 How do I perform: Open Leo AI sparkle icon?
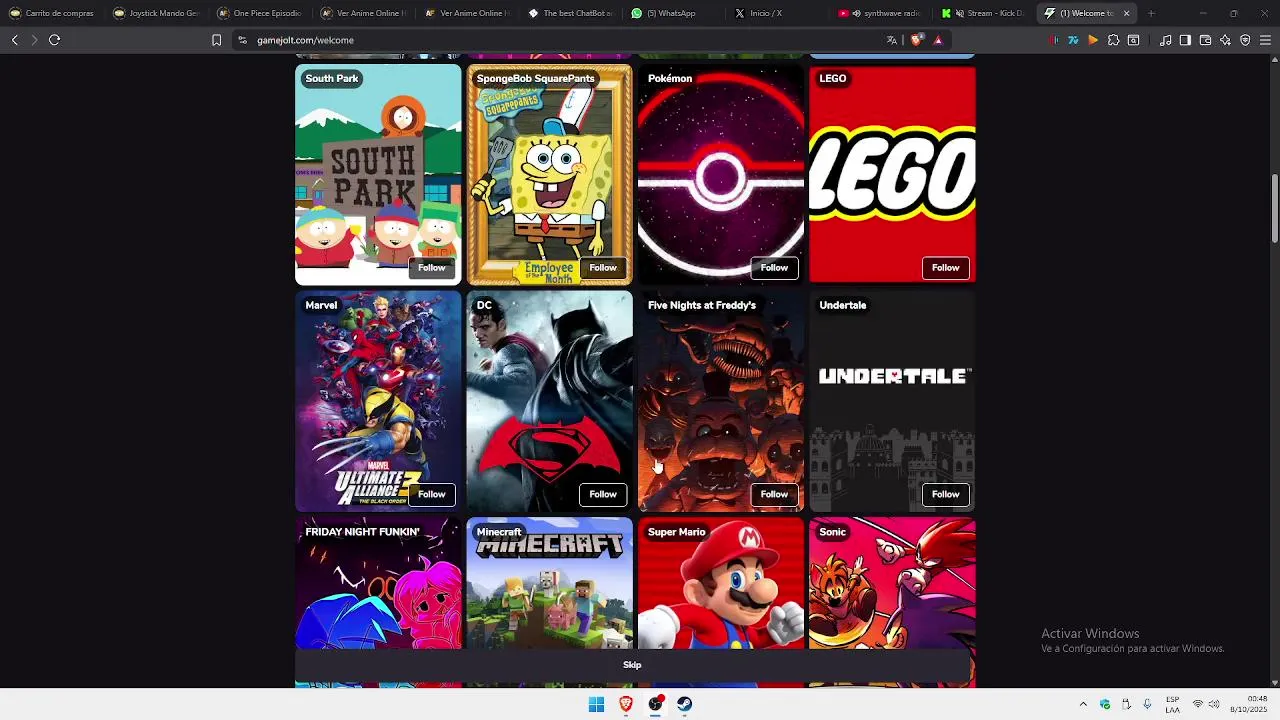(x=1225, y=40)
